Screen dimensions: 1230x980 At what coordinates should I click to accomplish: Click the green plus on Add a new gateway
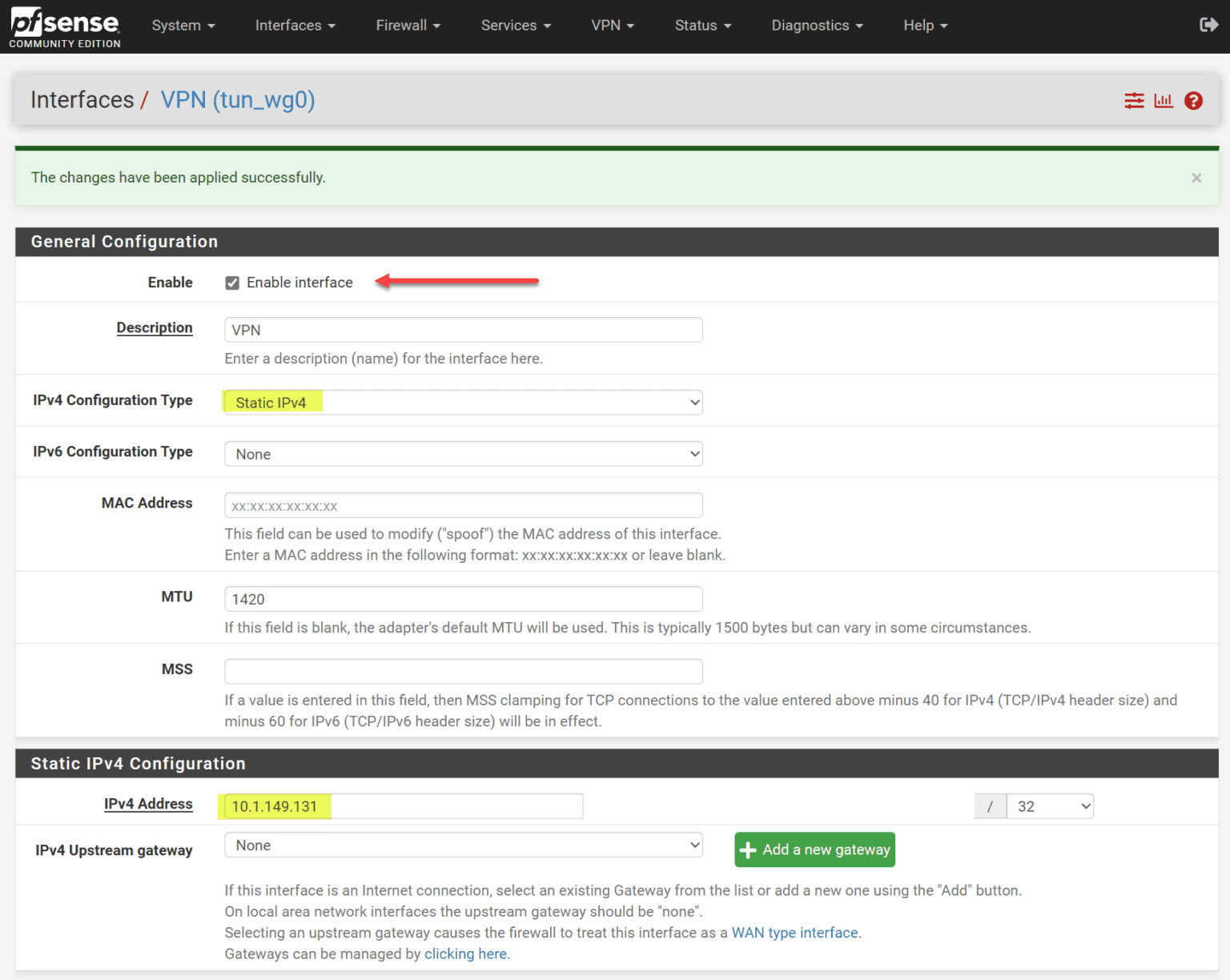tap(748, 849)
